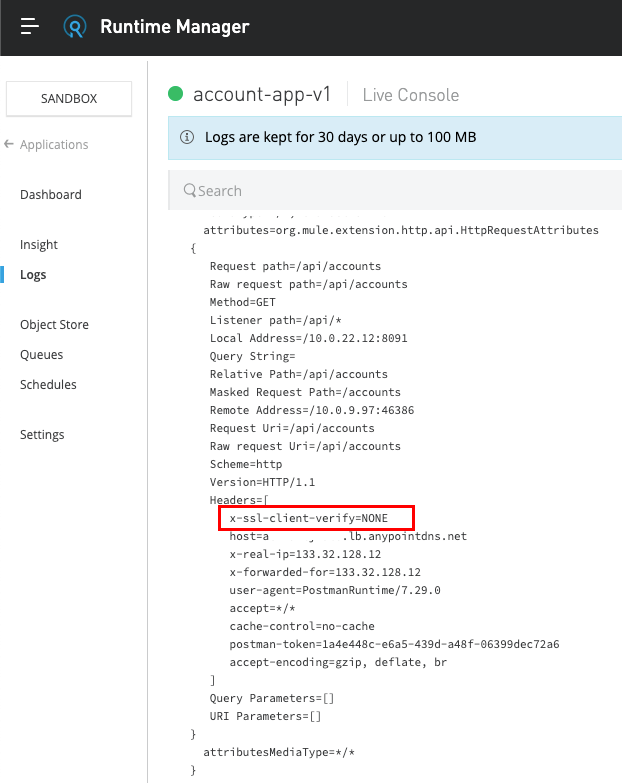Click the magnifier search icon
Screen dimensions: 622x783
[189, 190]
